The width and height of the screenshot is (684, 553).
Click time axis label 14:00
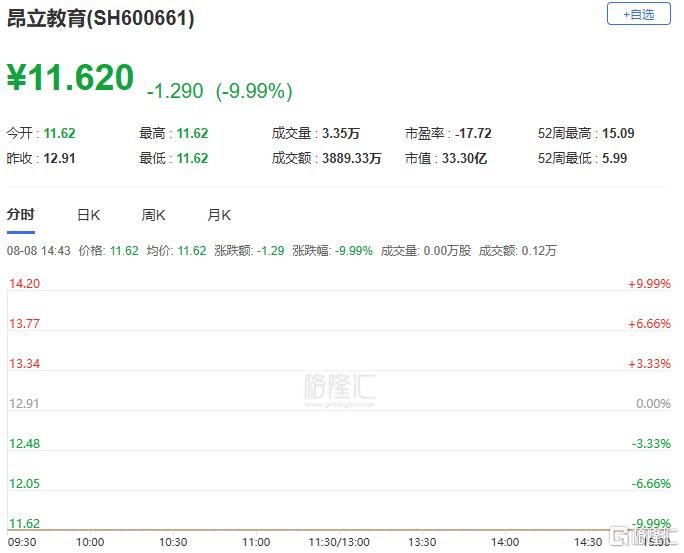tap(505, 542)
